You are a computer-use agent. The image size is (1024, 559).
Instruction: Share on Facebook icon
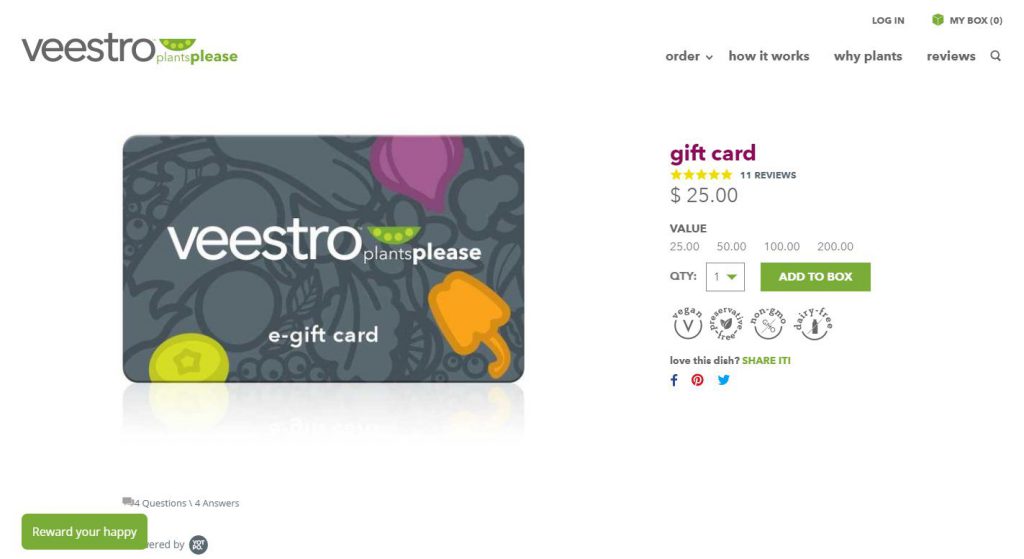[674, 380]
